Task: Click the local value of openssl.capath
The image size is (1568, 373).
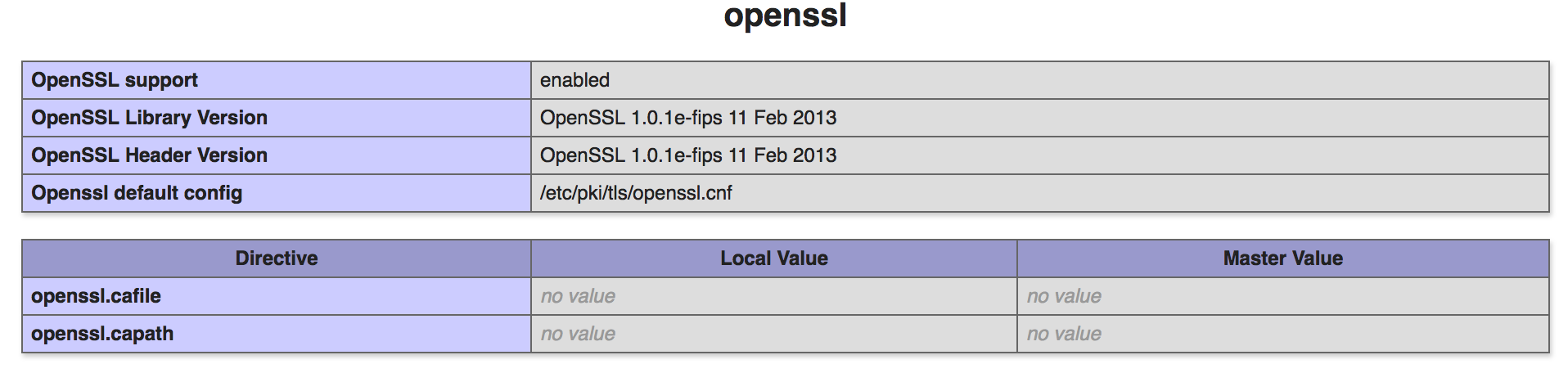Action: (x=578, y=334)
